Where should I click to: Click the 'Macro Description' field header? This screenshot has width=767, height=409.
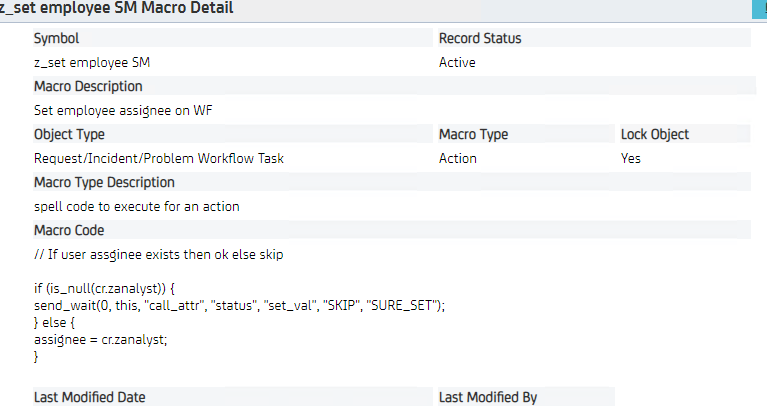88,87
